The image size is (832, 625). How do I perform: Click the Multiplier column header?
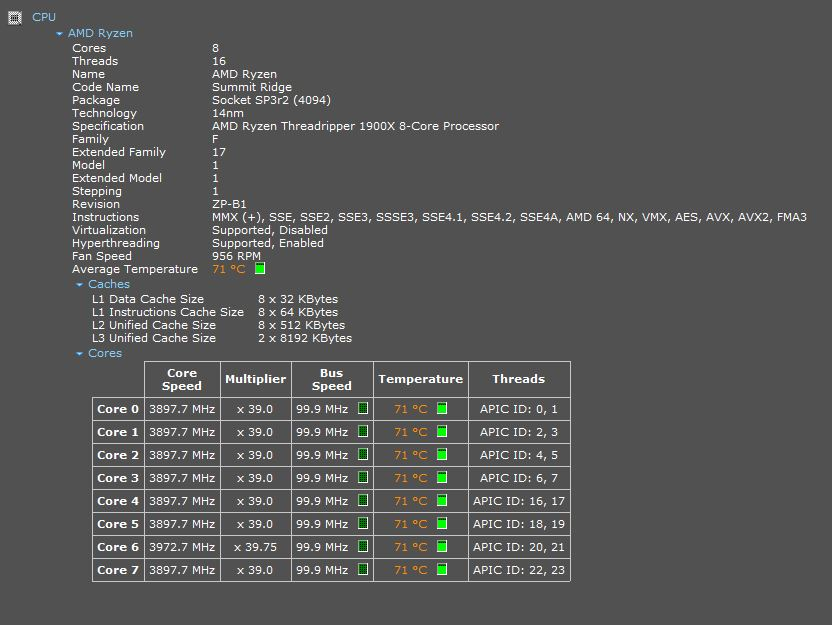pyautogui.click(x=256, y=379)
